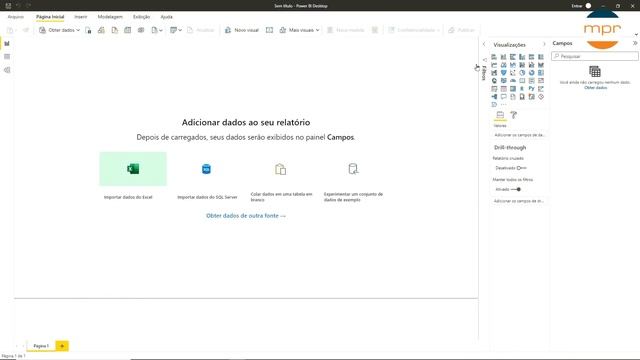Screen dimensions: 640x360
Task: Choose Importar dados do Excel
Action: click(x=133, y=176)
